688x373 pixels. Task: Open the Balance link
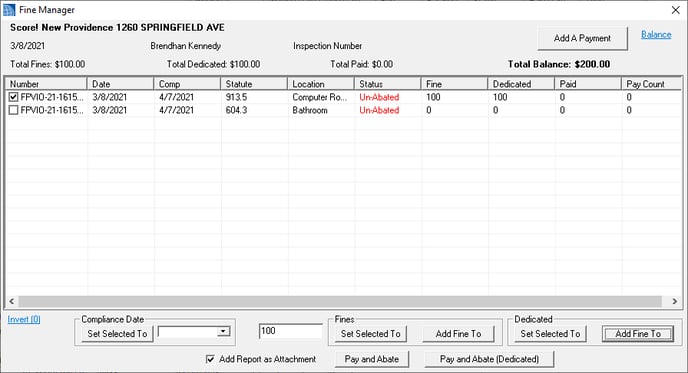coord(656,35)
